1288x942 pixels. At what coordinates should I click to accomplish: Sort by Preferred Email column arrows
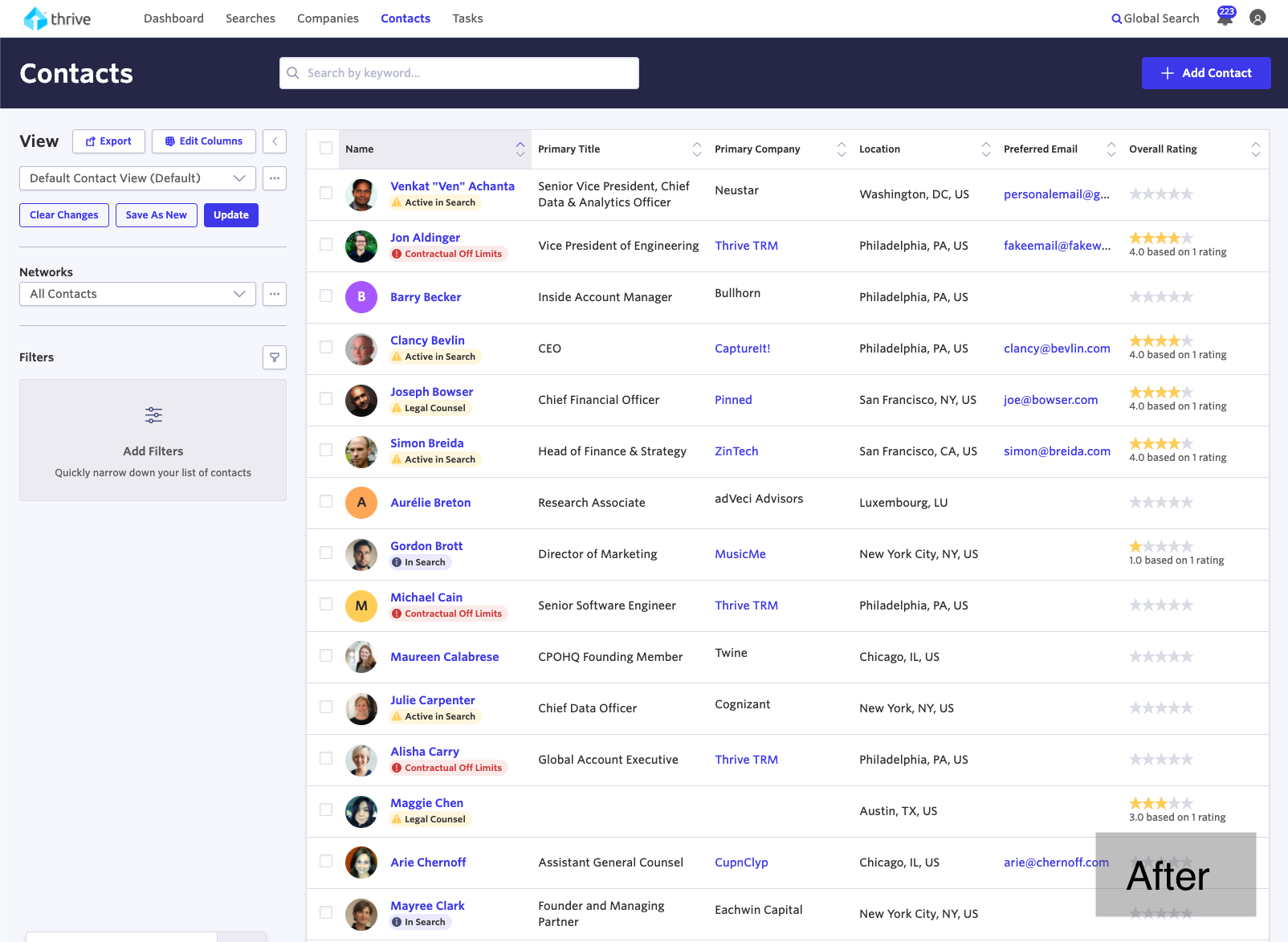click(x=1111, y=149)
